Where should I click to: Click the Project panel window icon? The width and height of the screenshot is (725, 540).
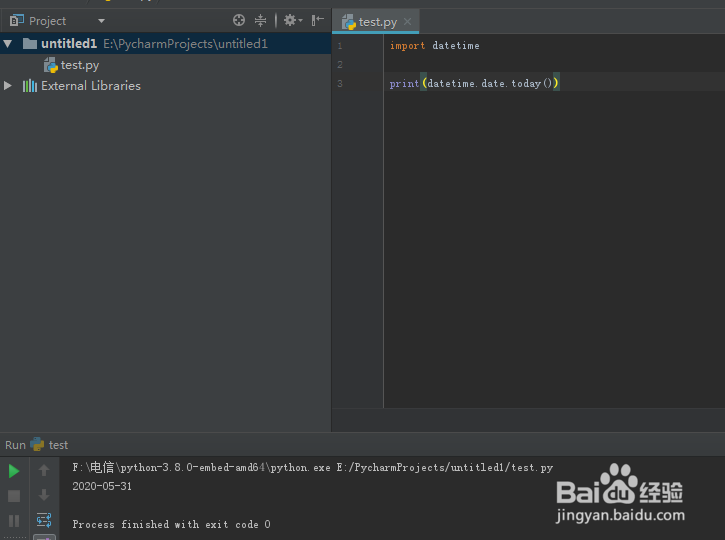17,20
